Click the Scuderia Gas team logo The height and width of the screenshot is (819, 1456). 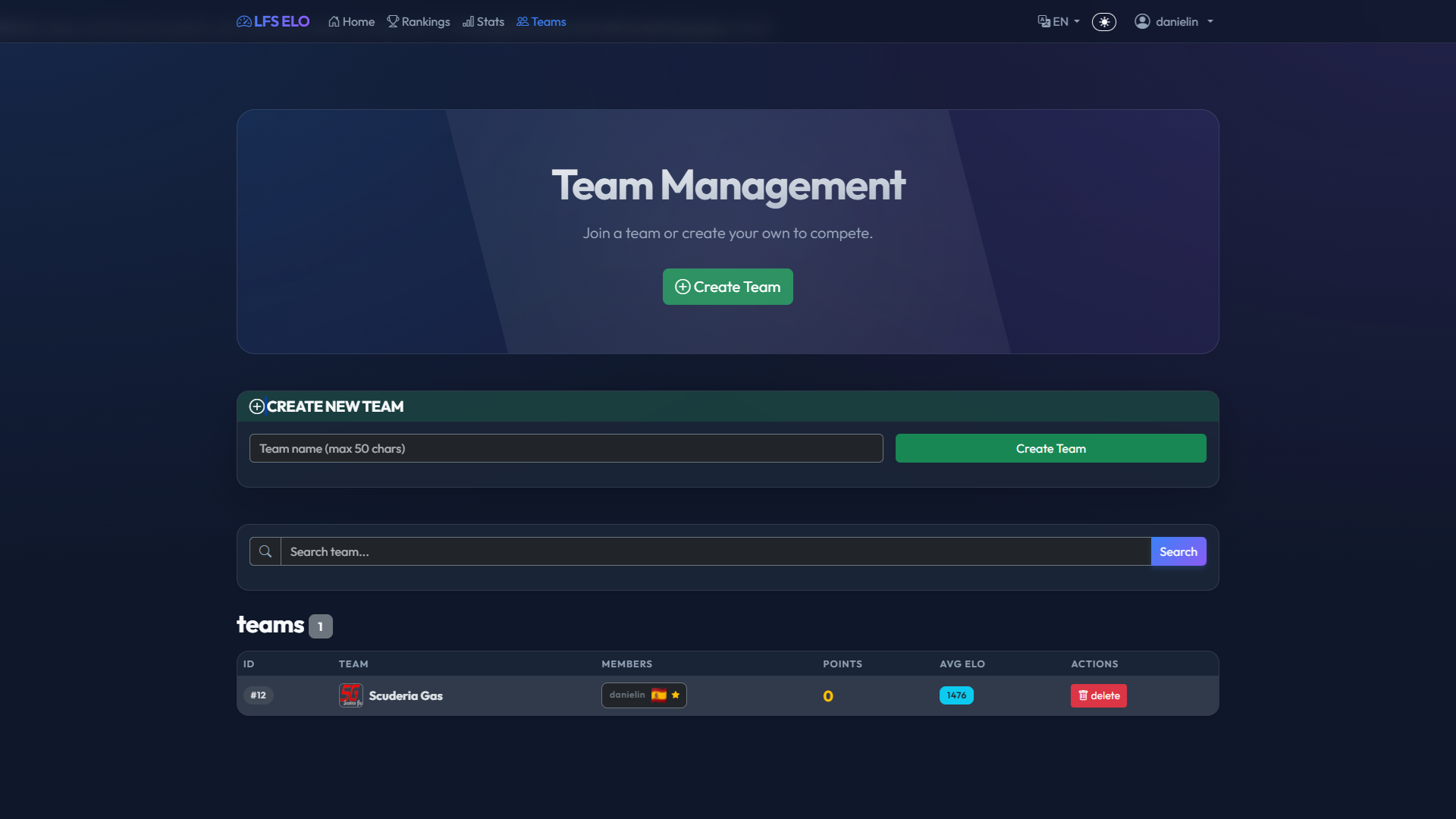tap(350, 695)
